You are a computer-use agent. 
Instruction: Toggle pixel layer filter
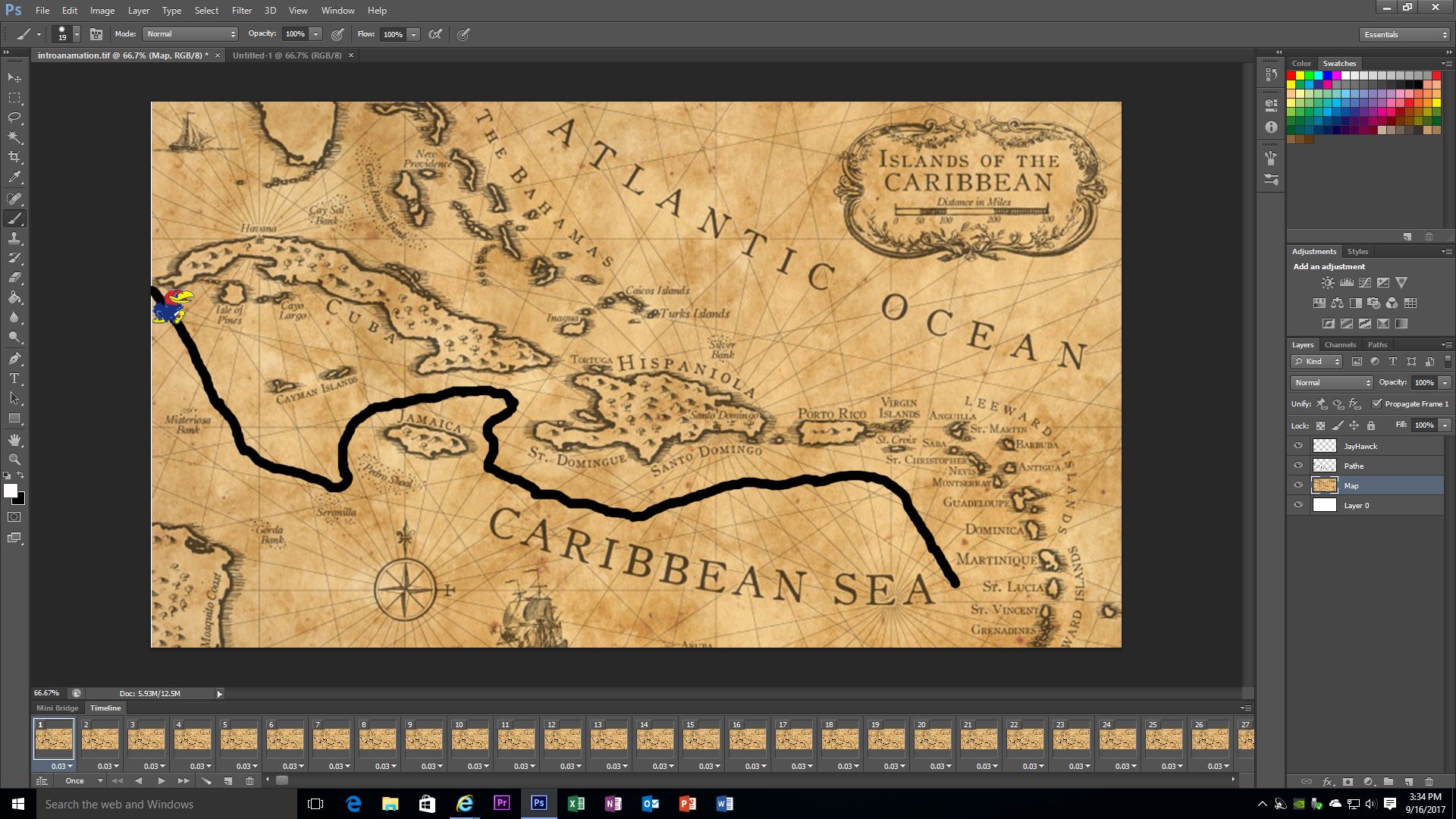(1357, 362)
